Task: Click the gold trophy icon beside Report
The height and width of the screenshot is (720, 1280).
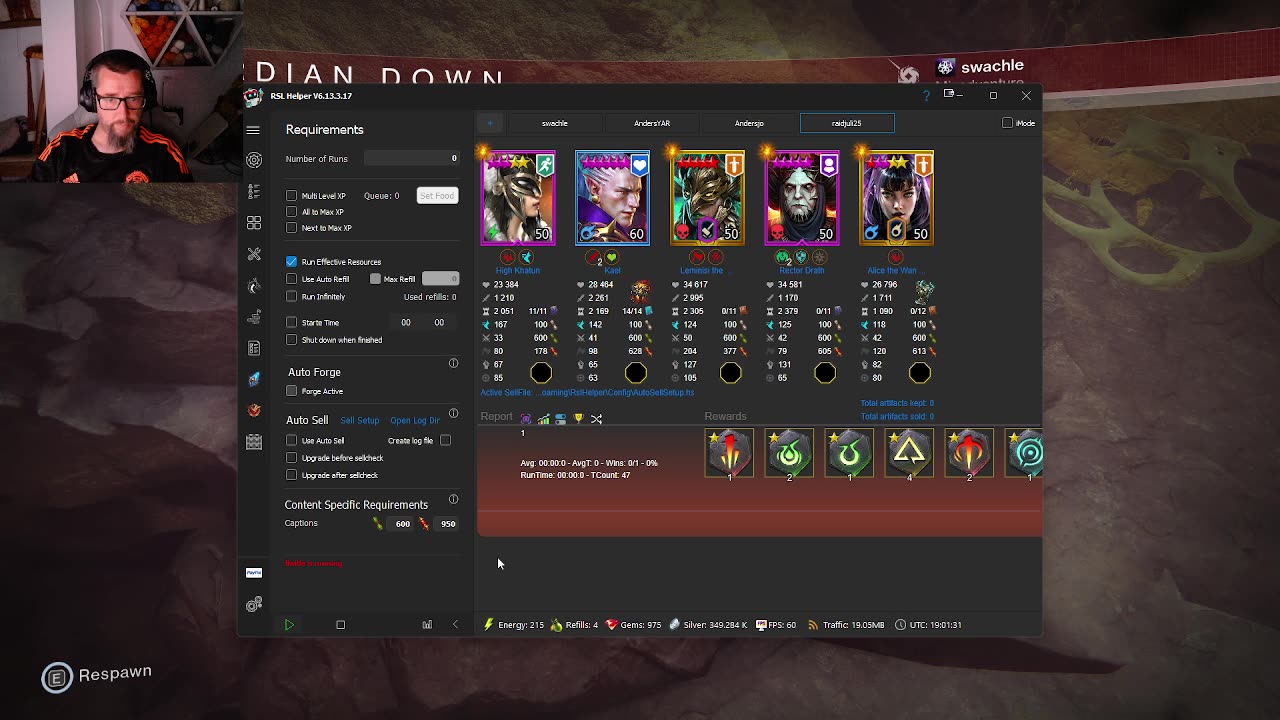Action: click(578, 419)
